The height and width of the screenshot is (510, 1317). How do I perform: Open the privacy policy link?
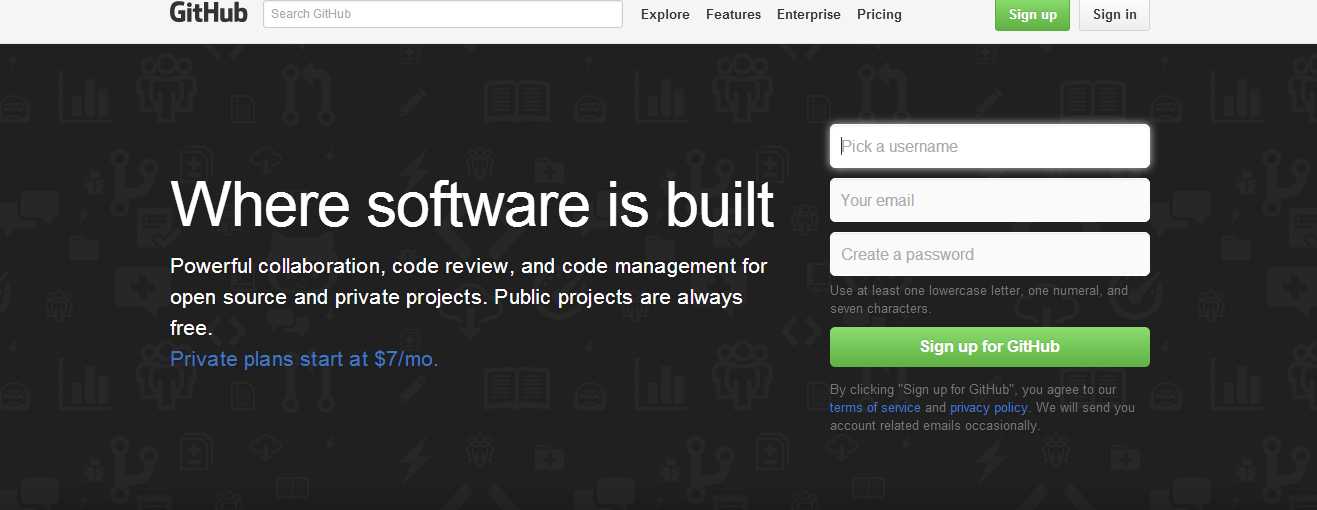(988, 408)
